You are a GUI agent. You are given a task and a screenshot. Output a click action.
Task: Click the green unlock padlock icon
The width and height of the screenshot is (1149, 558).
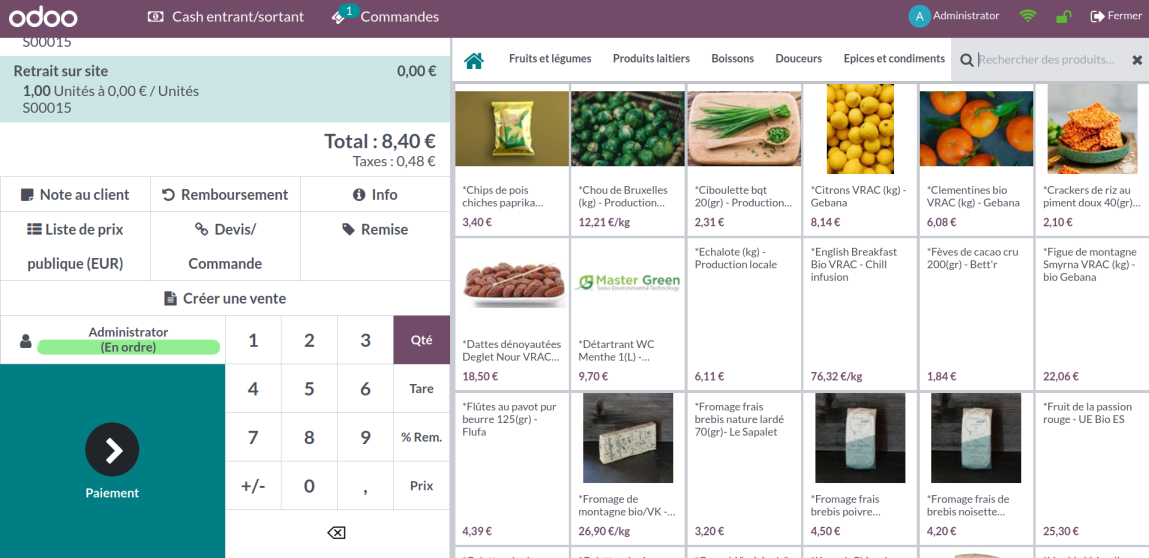point(1064,16)
